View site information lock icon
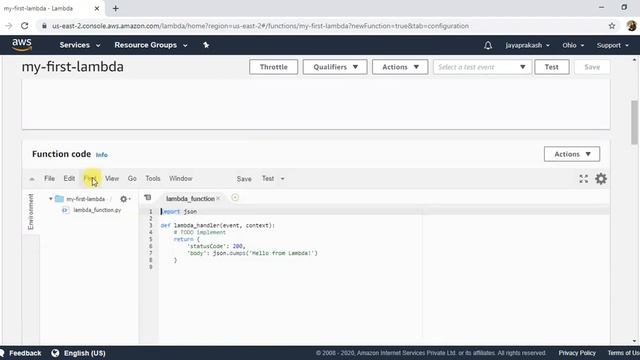The width and height of the screenshot is (640, 360). pos(44,26)
